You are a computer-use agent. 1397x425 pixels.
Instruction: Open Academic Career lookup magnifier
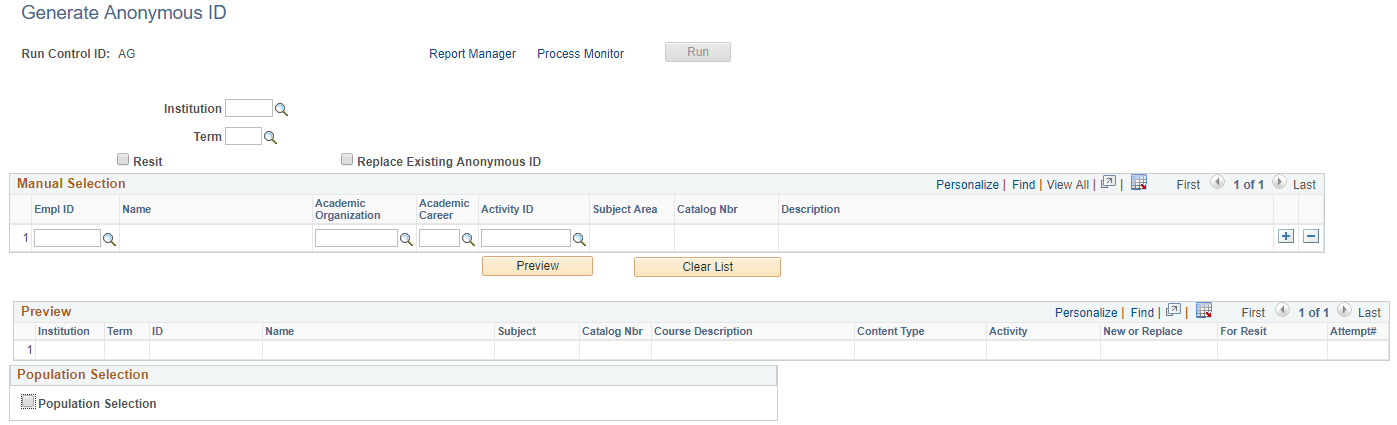tap(468, 239)
